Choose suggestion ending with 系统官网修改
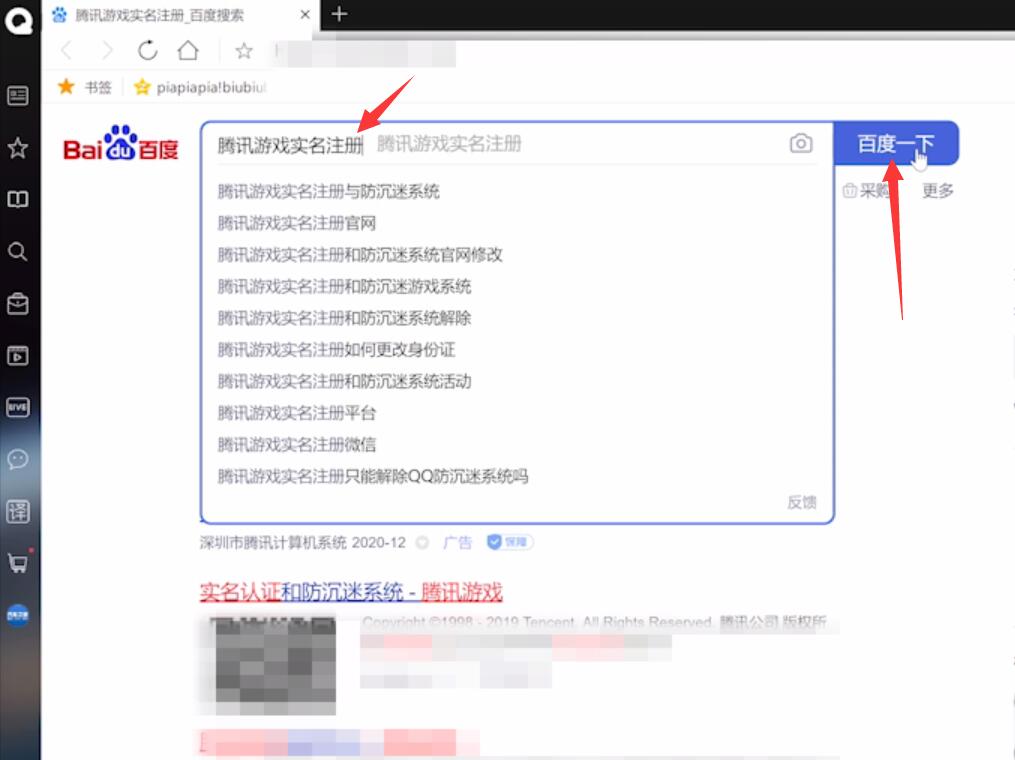This screenshot has width=1015, height=760. tap(360, 255)
